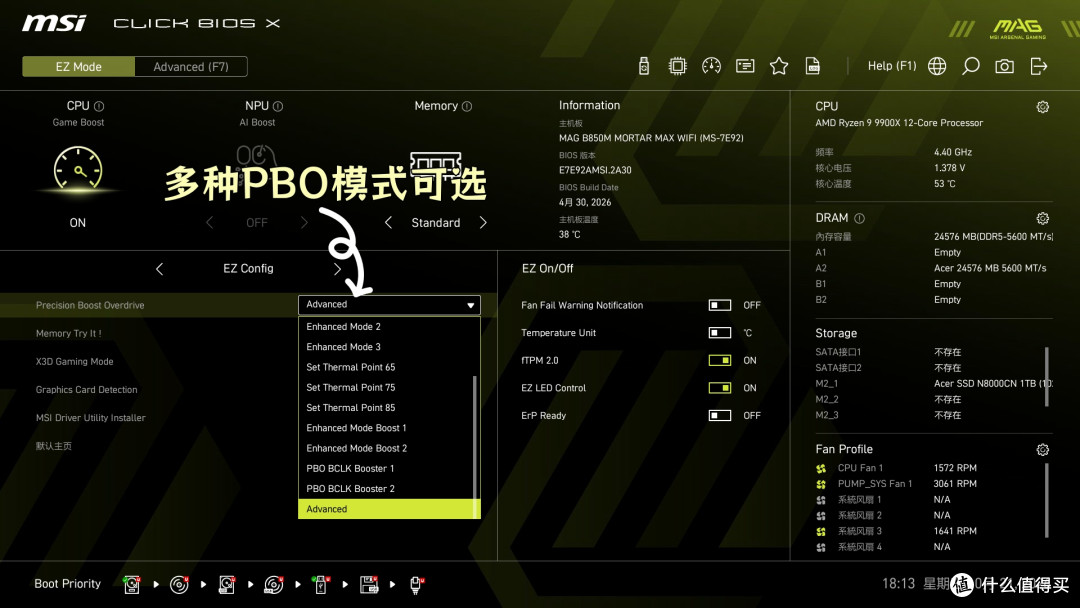The image size is (1080, 608).
Task: Click the CPU chip icon in top toolbar
Action: (678, 66)
